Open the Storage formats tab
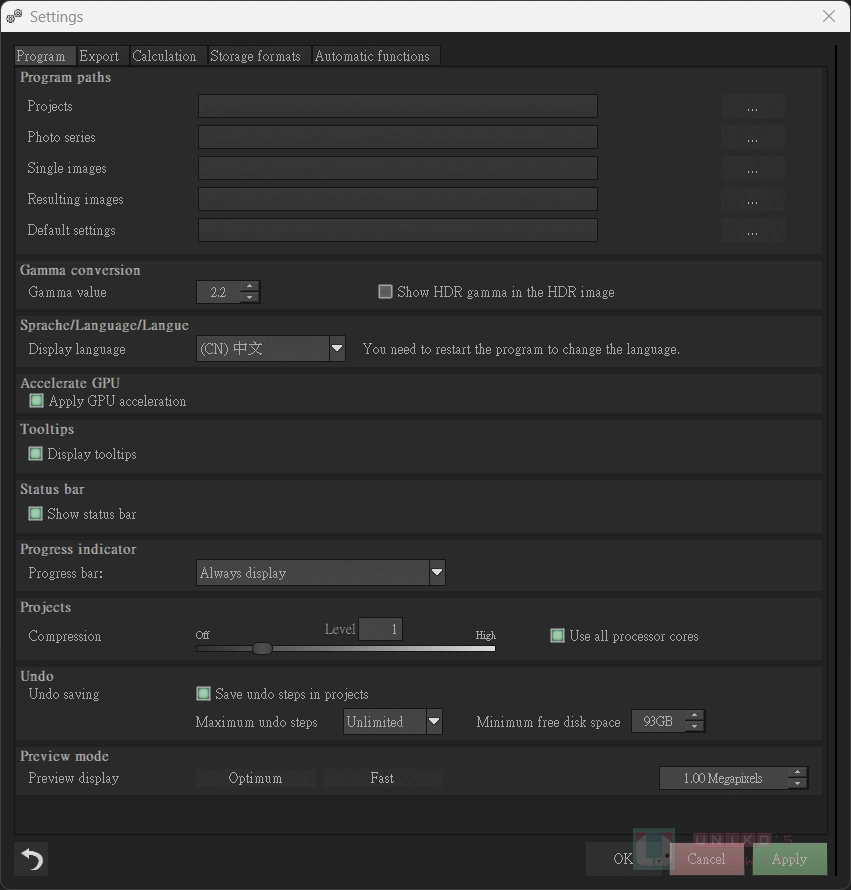Image resolution: width=851 pixels, height=890 pixels. pyautogui.click(x=255, y=56)
